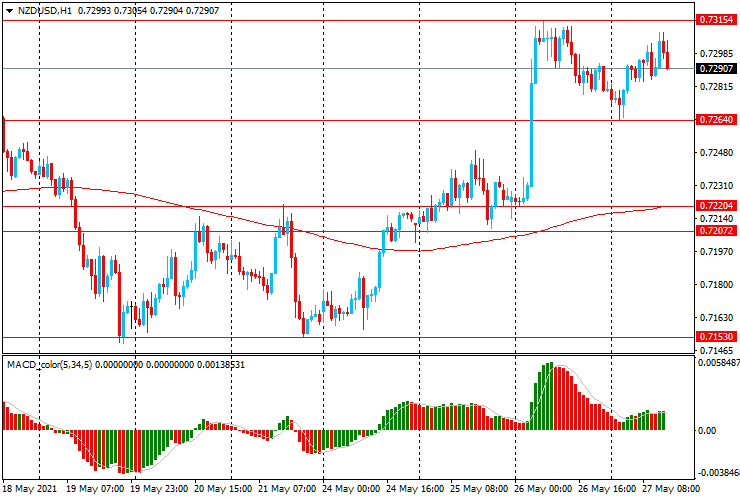
Task: Select the 0.72072 horizontal level label
Action: pyautogui.click(x=717, y=231)
